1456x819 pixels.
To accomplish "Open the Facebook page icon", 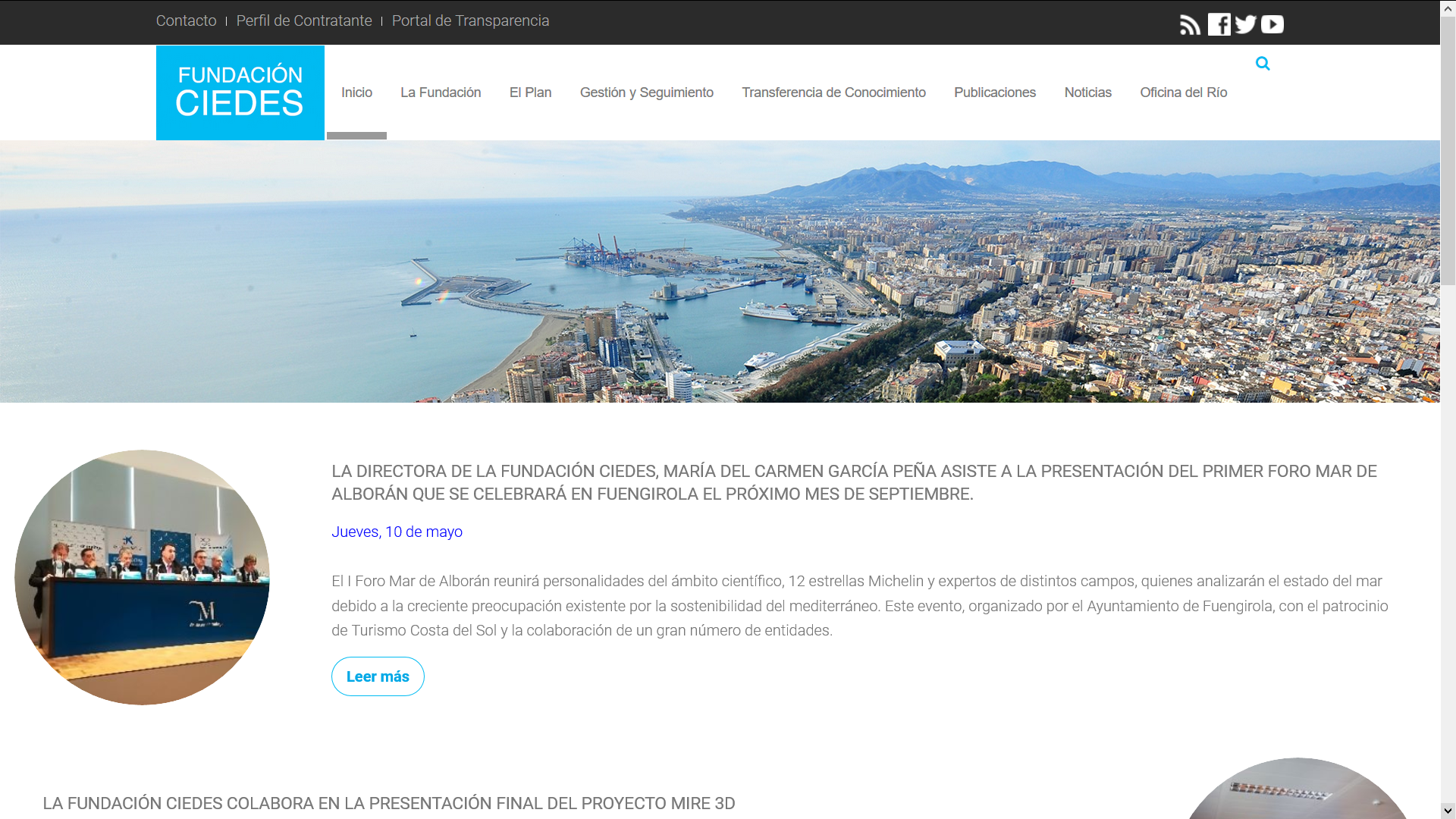I will point(1219,24).
